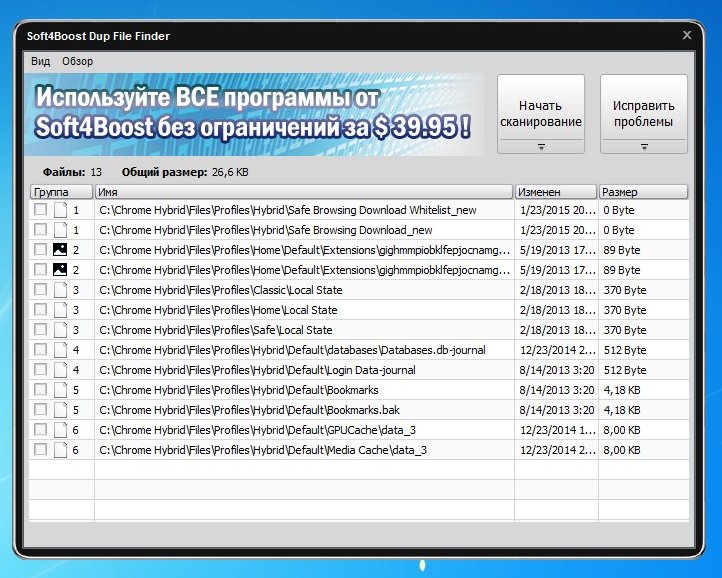
Task: Select path Profiles\Safe\Local State
Action: (215, 330)
